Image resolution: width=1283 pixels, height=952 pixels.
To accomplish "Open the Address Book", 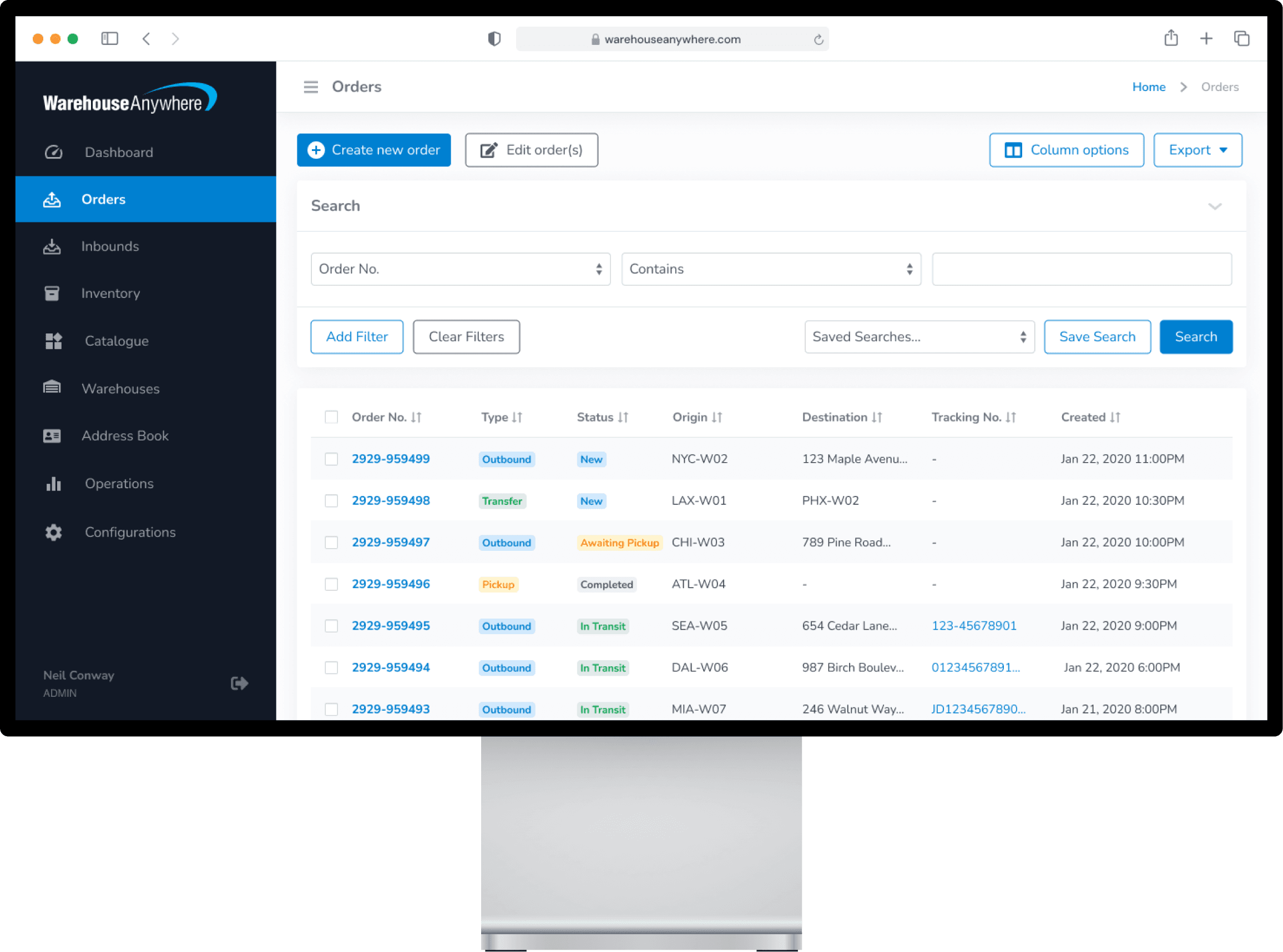I will pos(125,436).
